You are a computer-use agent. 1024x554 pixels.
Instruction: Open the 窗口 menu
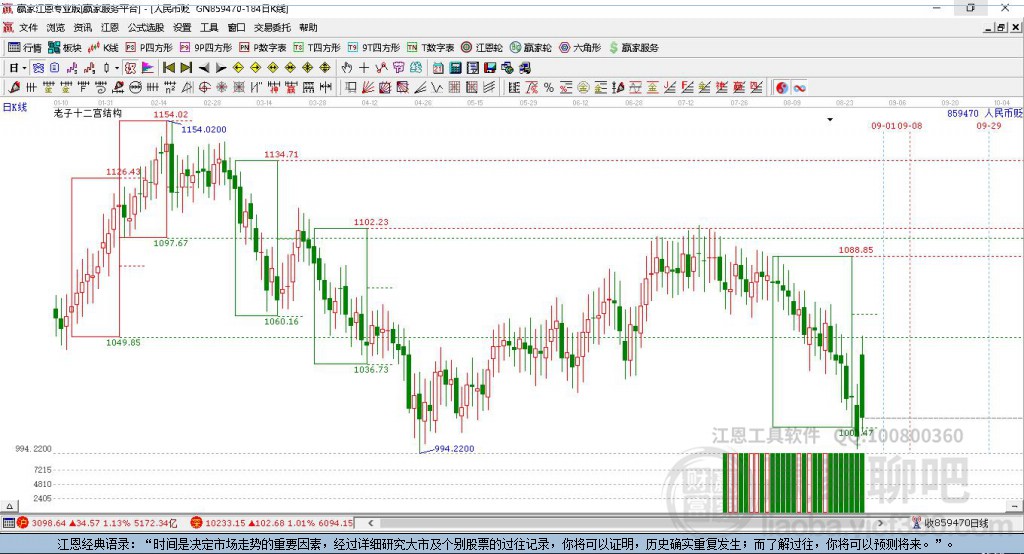point(236,27)
